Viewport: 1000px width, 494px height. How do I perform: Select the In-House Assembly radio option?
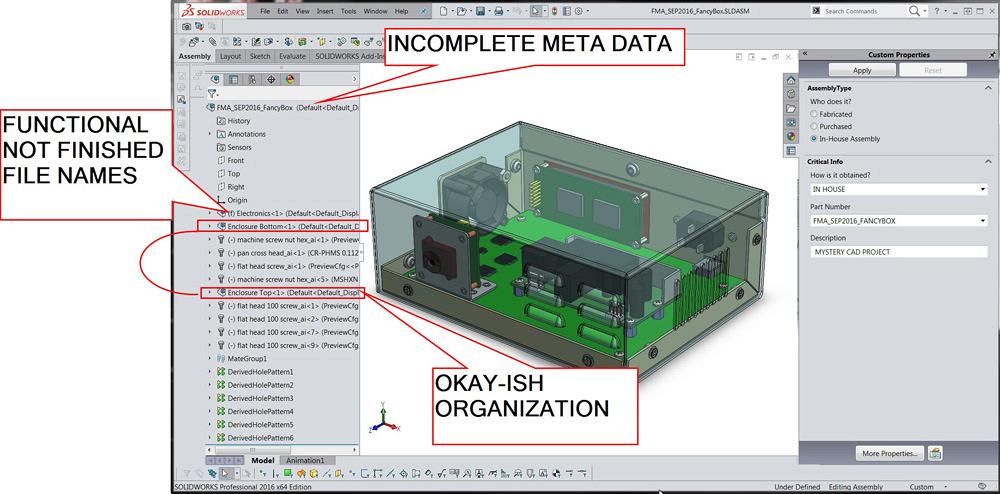coord(813,138)
